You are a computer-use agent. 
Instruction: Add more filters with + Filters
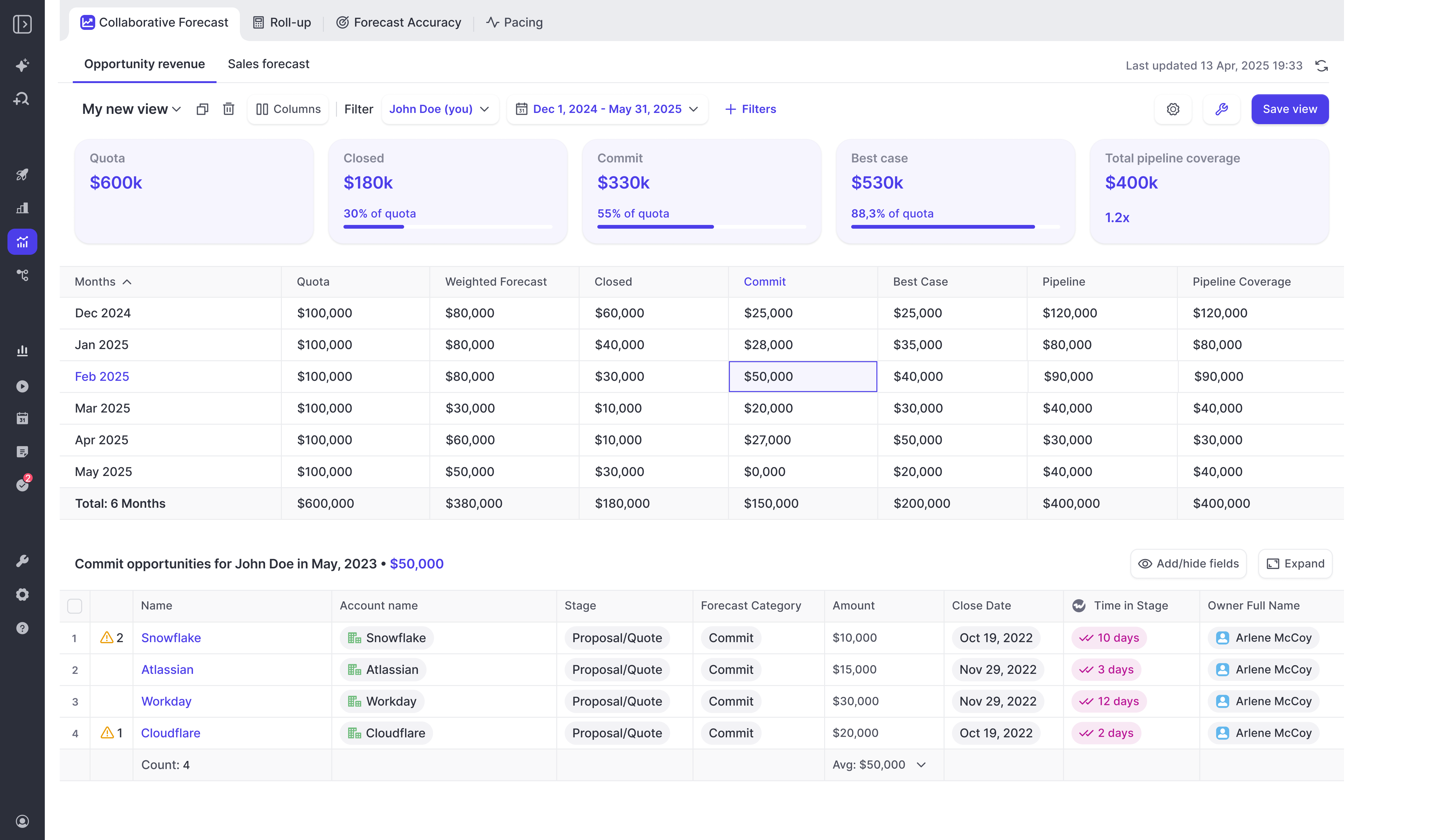750,109
